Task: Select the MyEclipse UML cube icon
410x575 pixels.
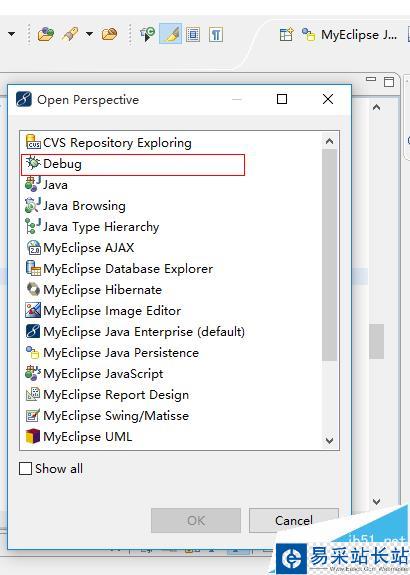Action: pos(33,436)
